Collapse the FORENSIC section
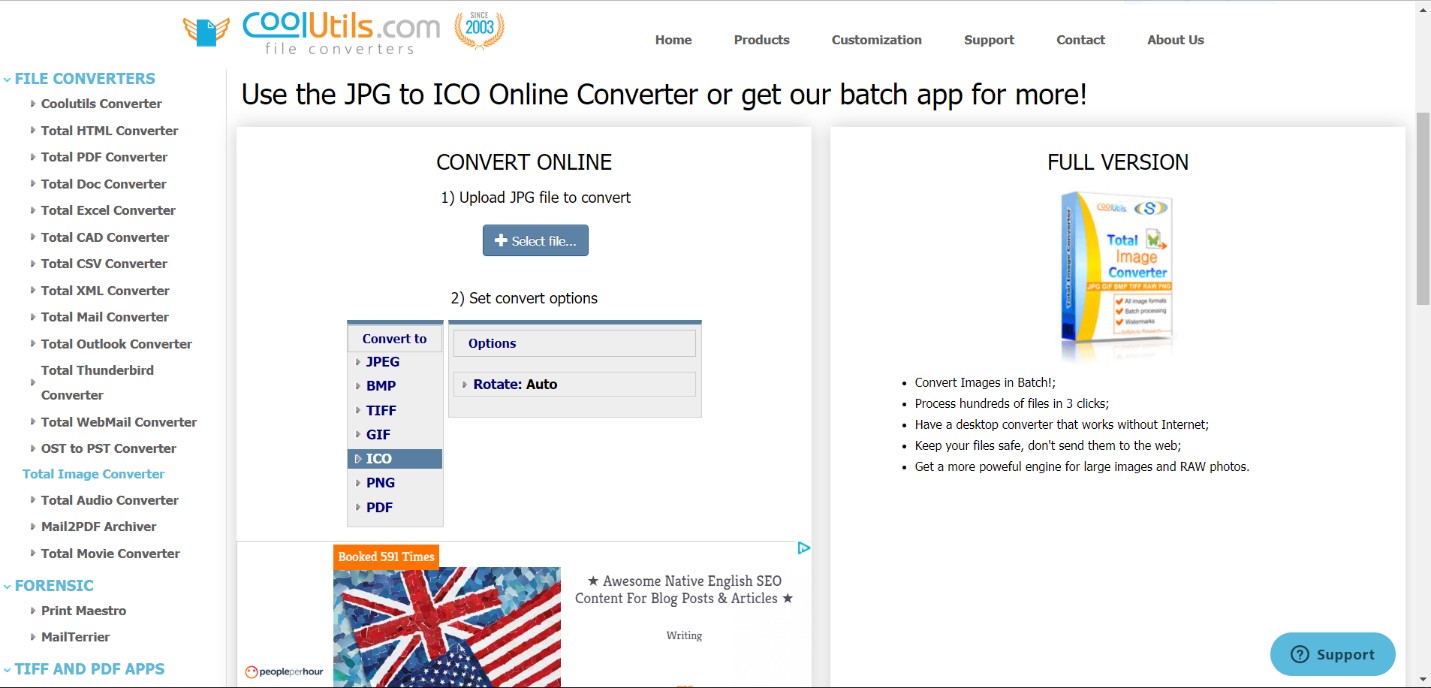Viewport: 1431px width, 688px height. (48, 585)
